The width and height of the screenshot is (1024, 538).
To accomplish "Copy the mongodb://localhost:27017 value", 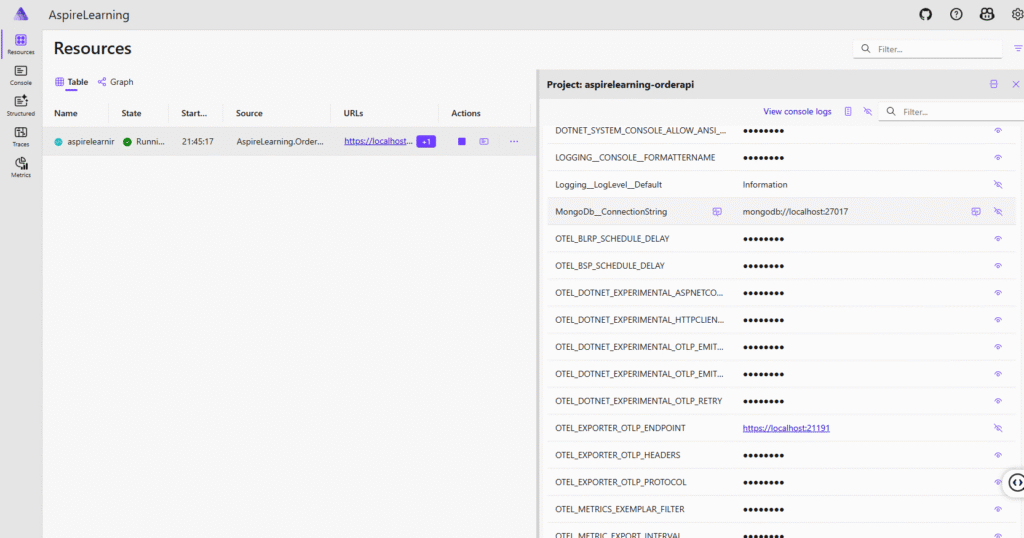I will click(976, 212).
